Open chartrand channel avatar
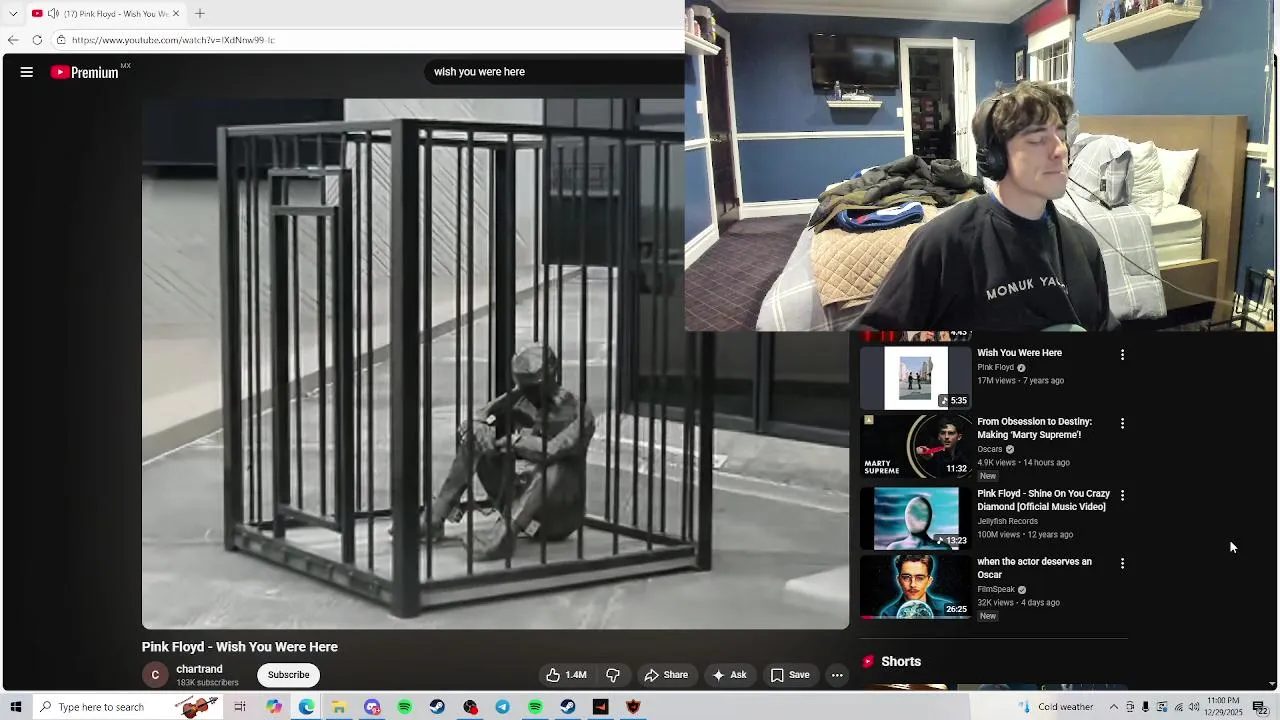 pos(155,675)
